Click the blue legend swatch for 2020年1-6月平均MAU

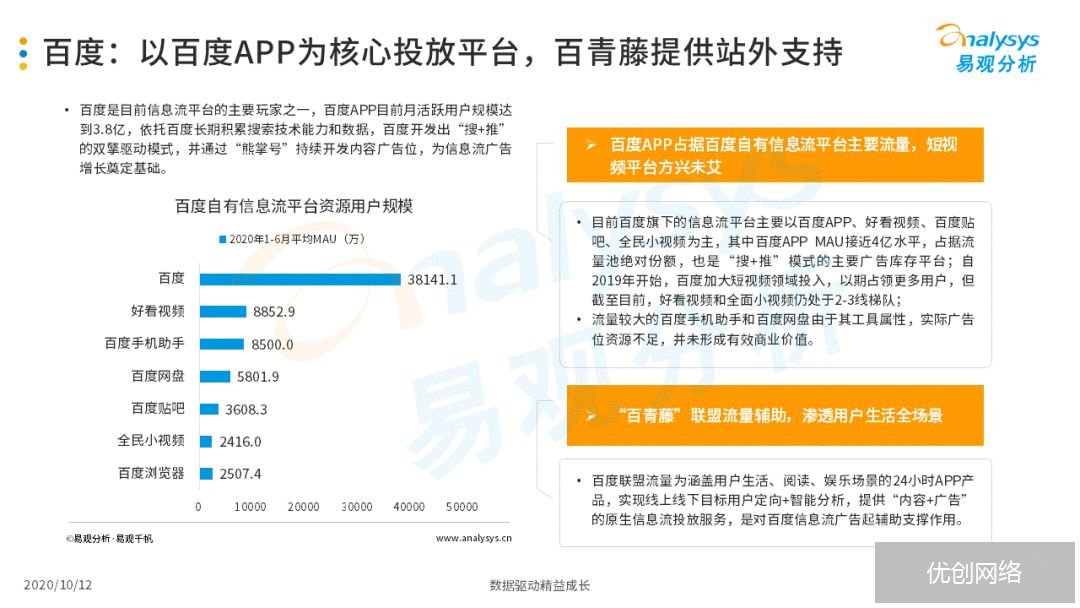(x=222, y=240)
